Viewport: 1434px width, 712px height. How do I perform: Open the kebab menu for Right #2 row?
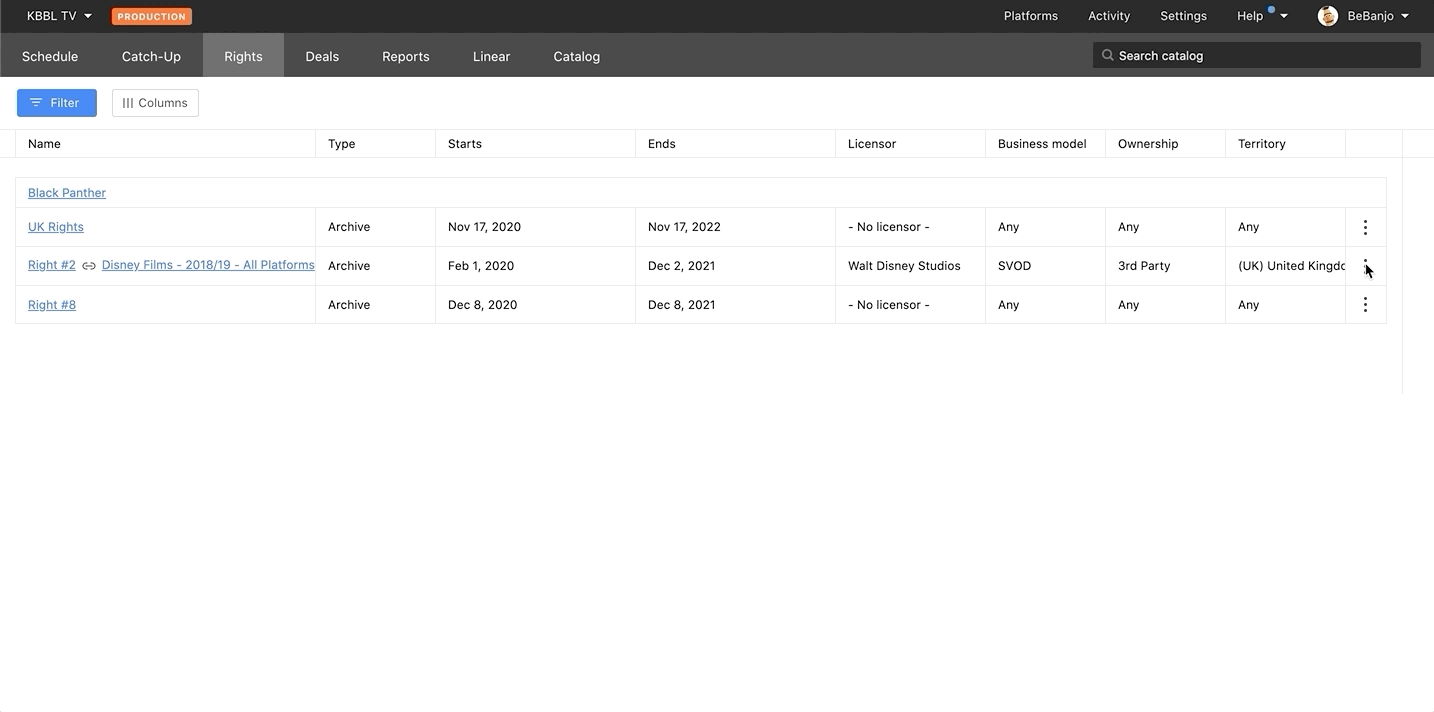[1365, 266]
